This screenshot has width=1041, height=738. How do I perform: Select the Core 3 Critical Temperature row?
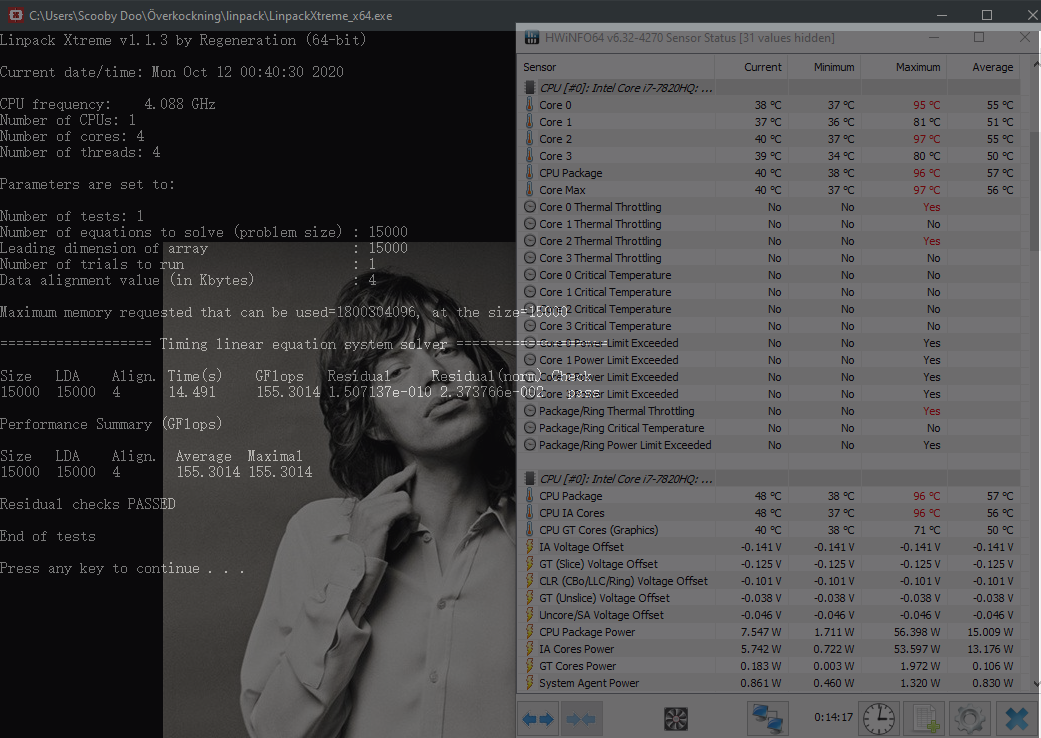769,326
